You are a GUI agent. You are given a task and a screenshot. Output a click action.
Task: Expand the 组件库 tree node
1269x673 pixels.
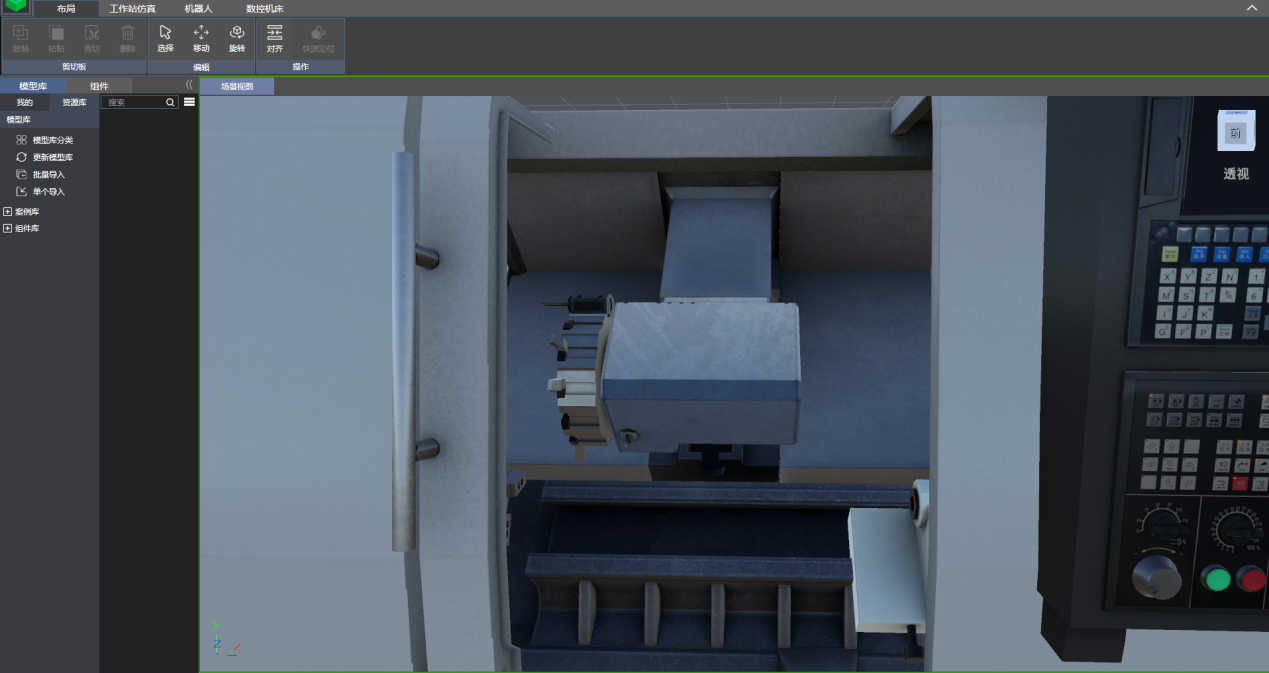click(8, 229)
